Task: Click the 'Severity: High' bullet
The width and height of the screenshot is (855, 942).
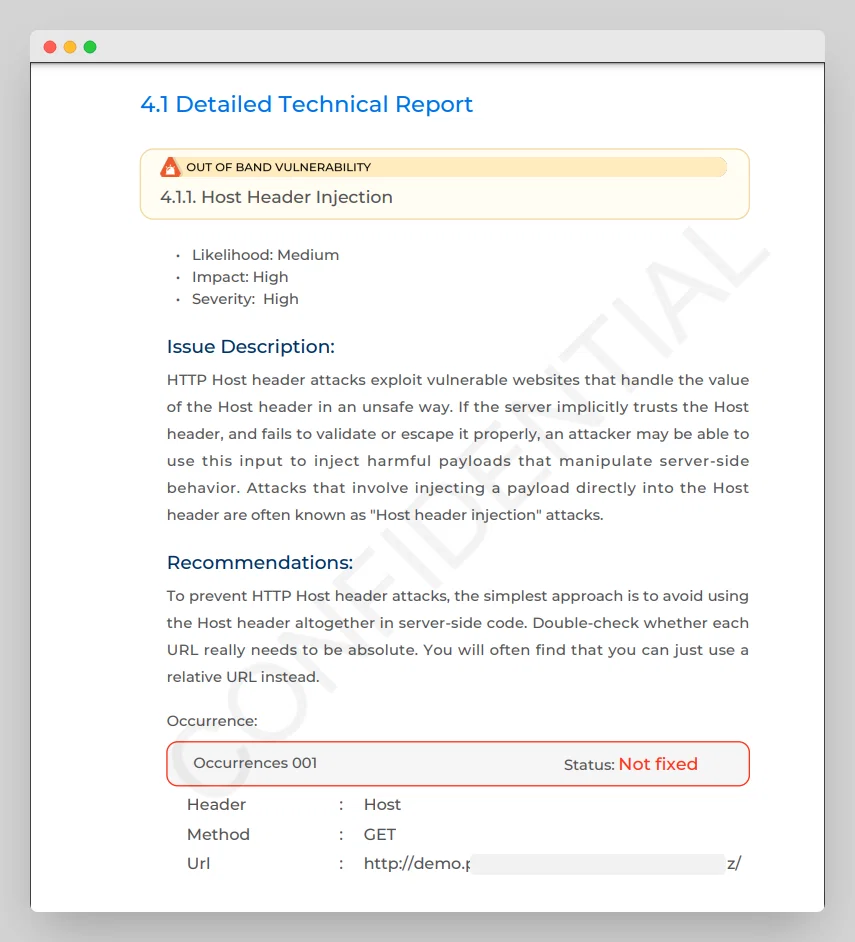Action: [x=245, y=299]
